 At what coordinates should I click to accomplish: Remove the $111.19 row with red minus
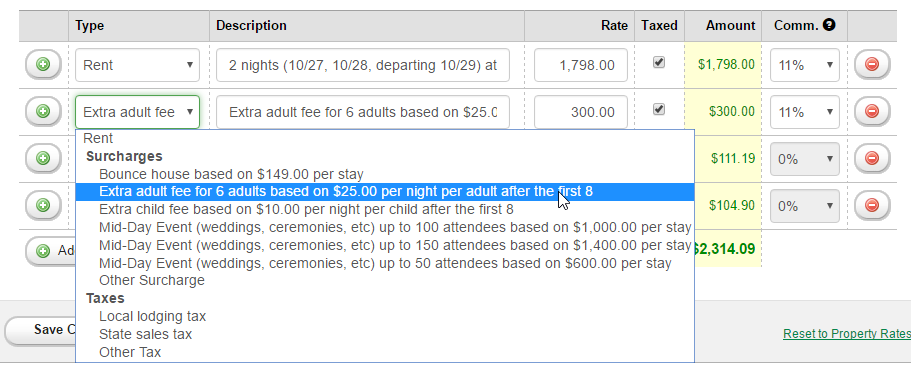pos(872,158)
